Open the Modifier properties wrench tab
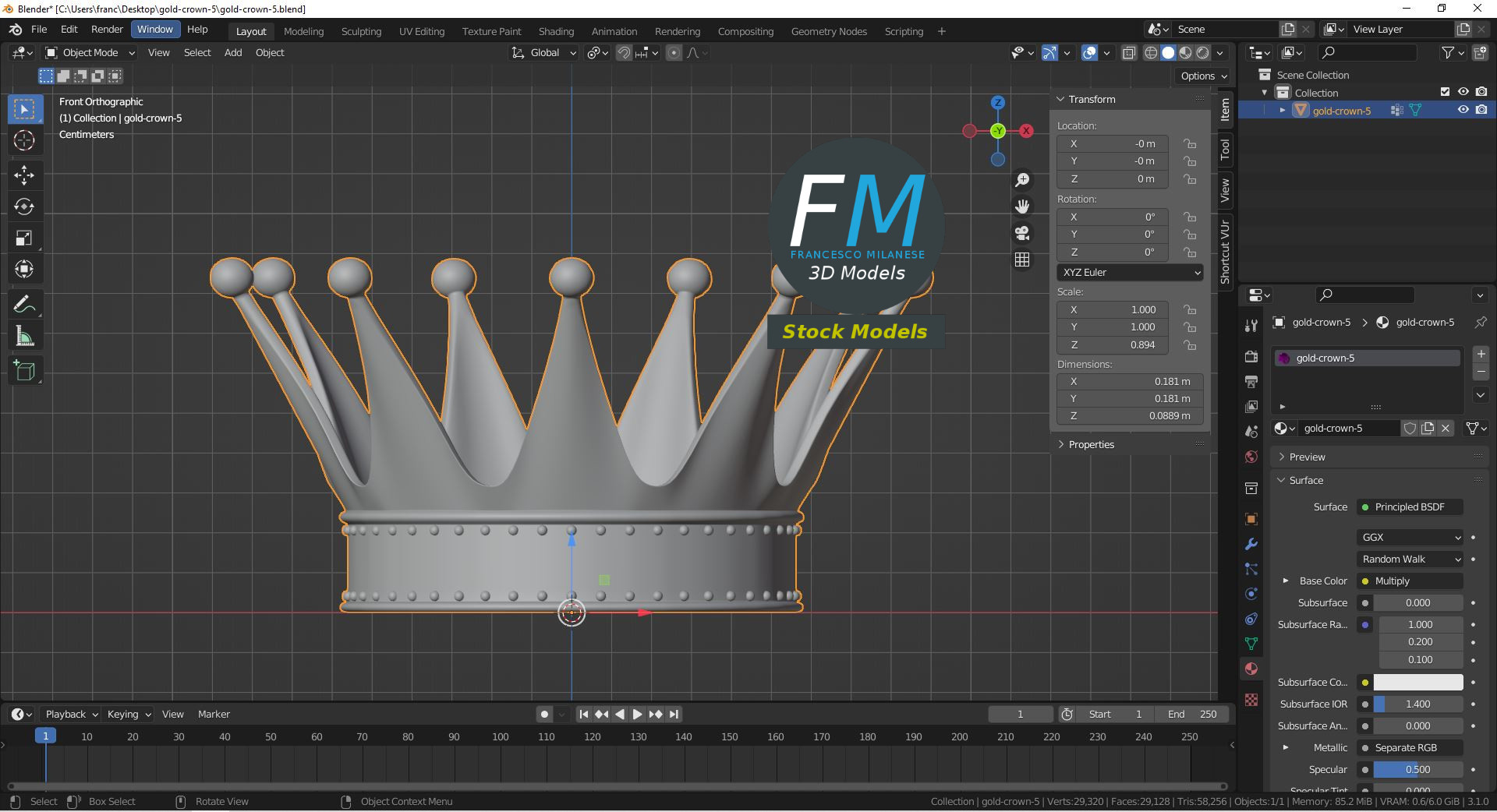The image size is (1497, 812). point(1251,544)
